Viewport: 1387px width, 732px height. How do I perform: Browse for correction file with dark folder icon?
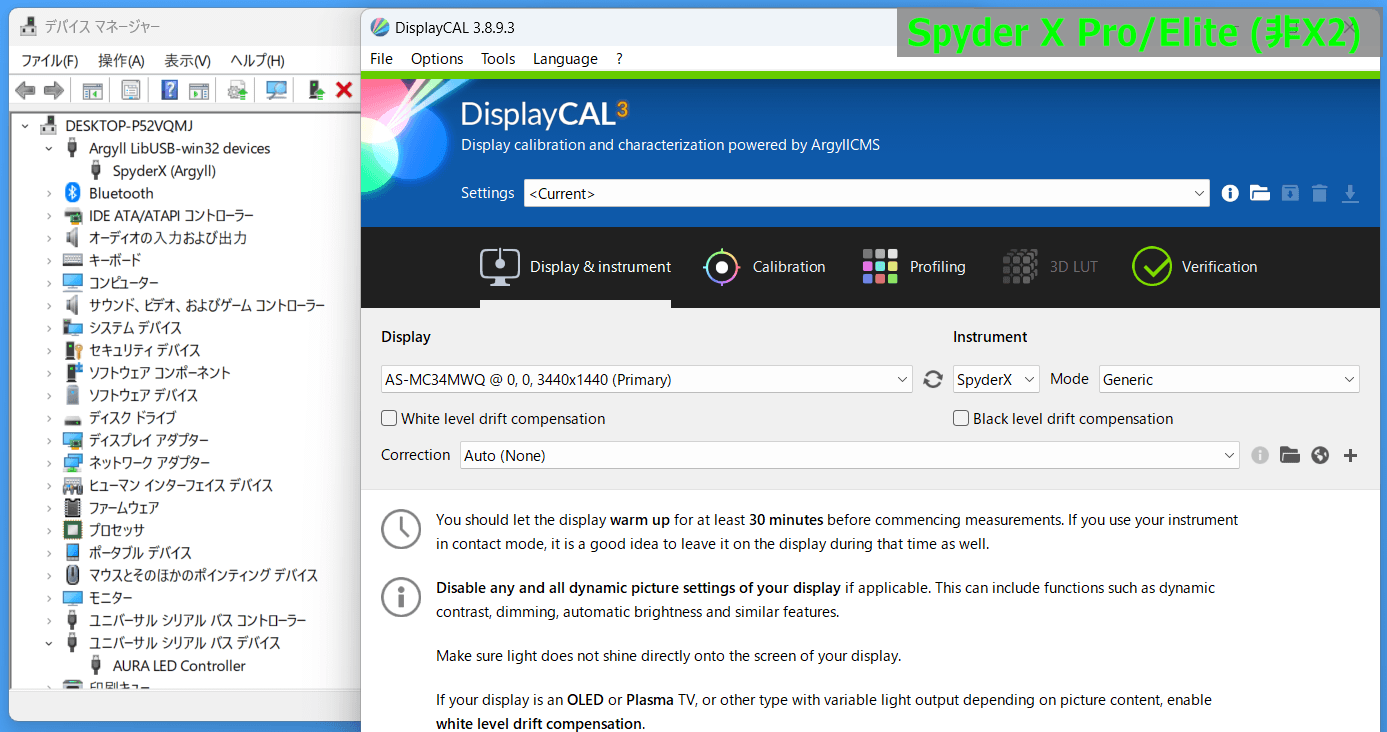[1290, 455]
